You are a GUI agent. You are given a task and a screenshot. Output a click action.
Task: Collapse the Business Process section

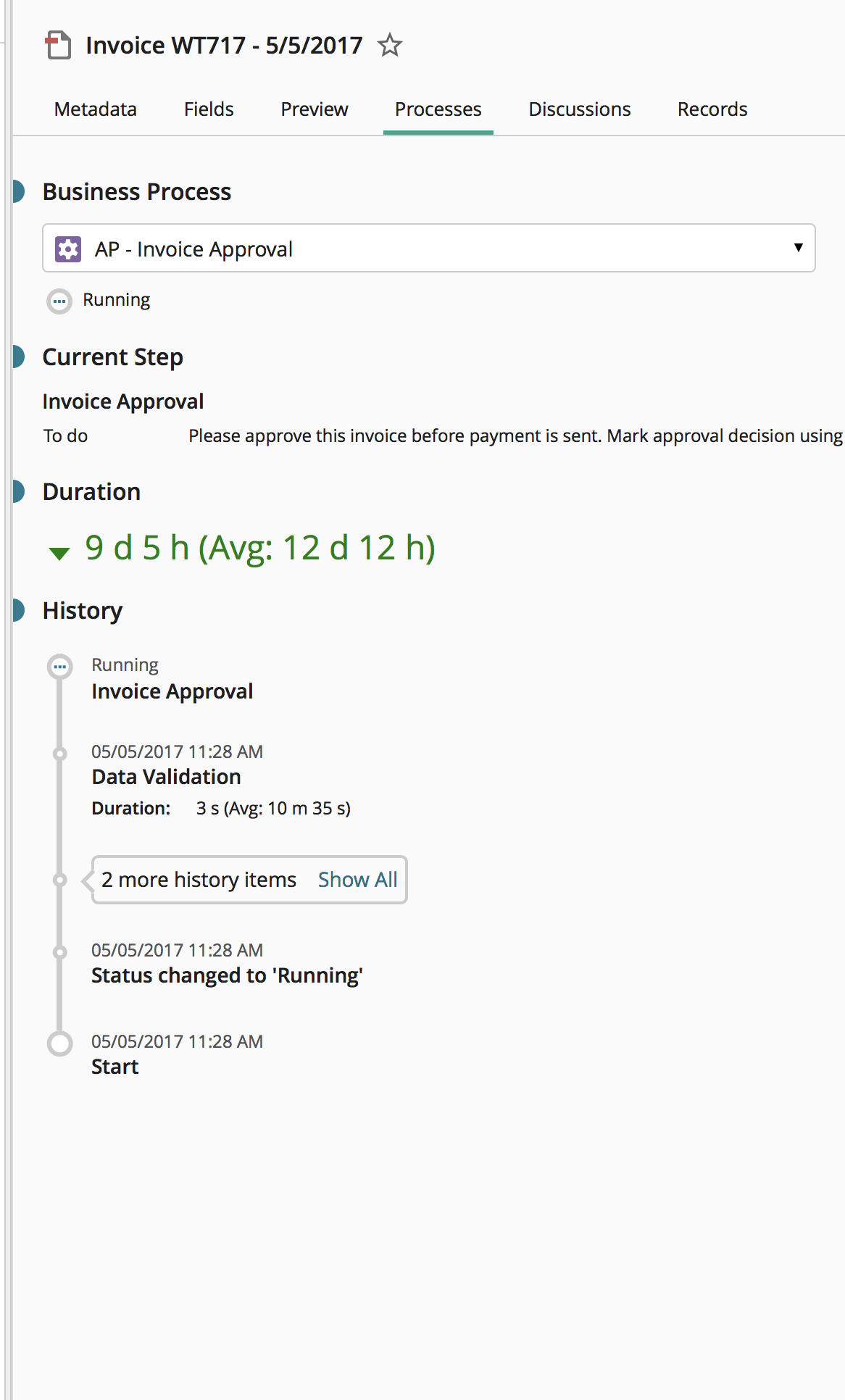(19, 192)
